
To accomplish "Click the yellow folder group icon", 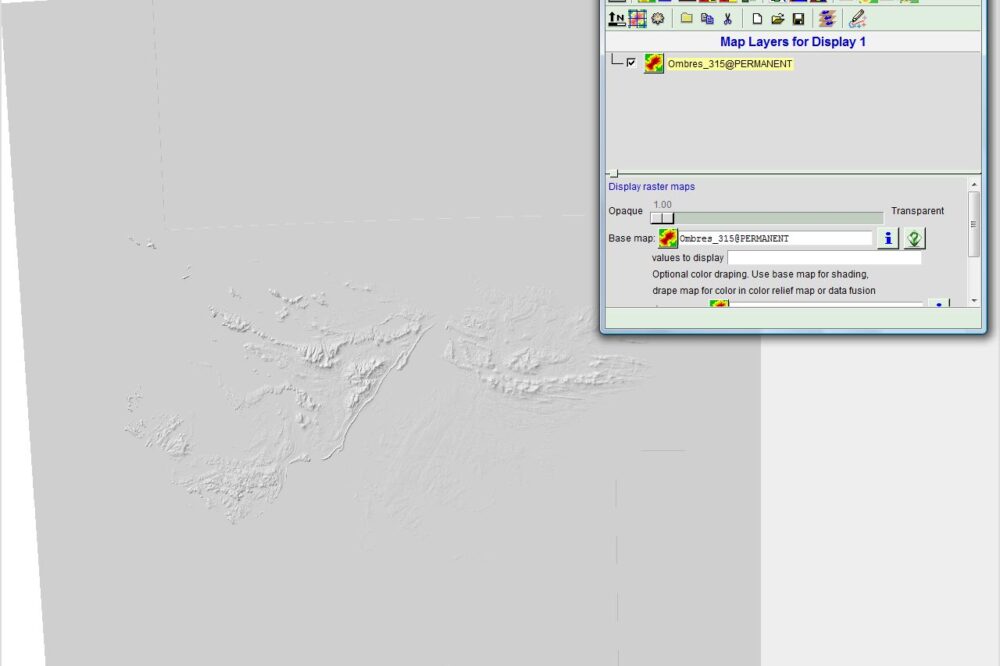I will [x=687, y=18].
